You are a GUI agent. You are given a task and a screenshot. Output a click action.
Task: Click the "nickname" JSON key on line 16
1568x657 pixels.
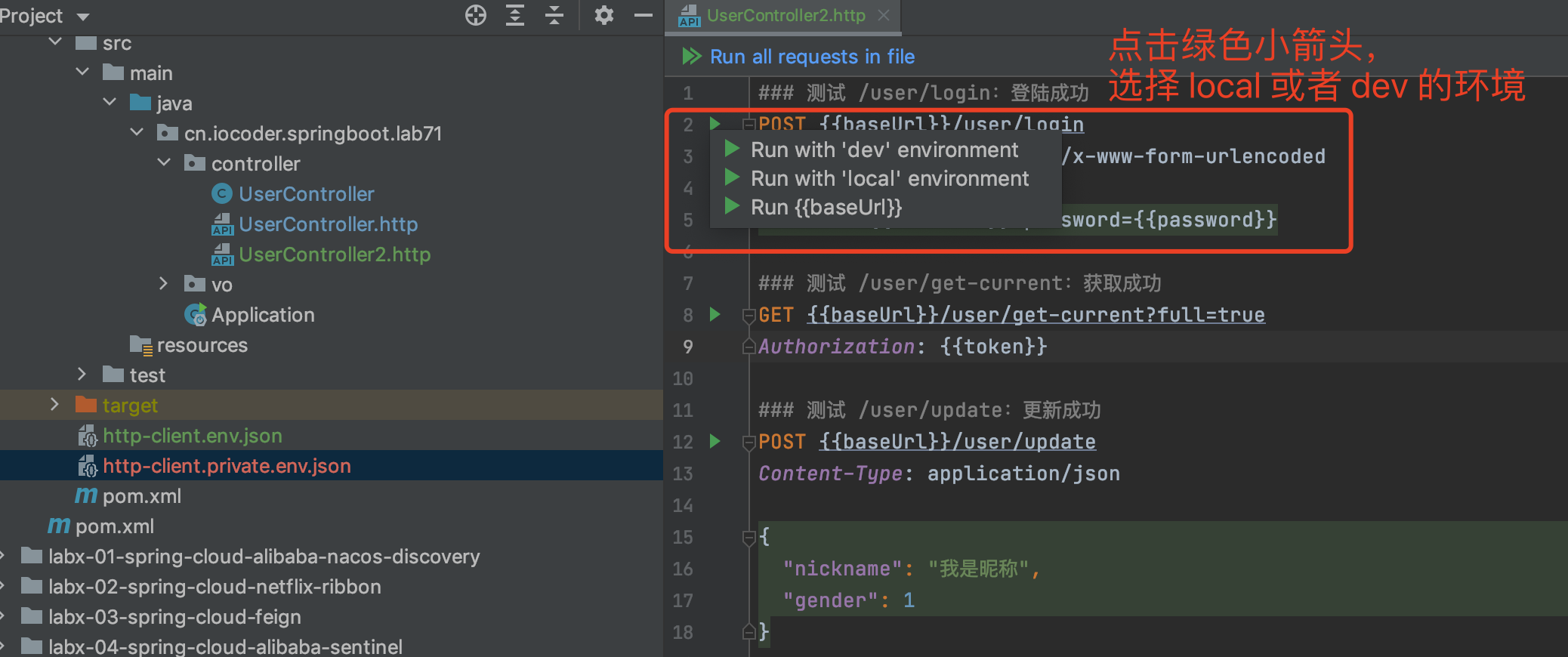[842, 569]
